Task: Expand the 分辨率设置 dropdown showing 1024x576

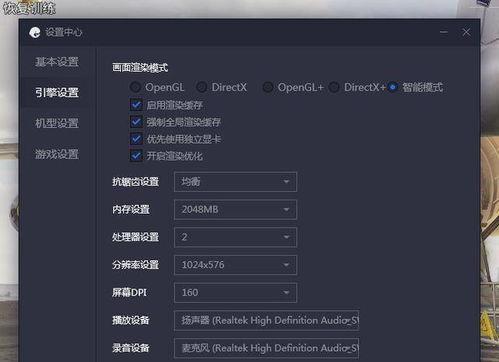Action: 235,265
